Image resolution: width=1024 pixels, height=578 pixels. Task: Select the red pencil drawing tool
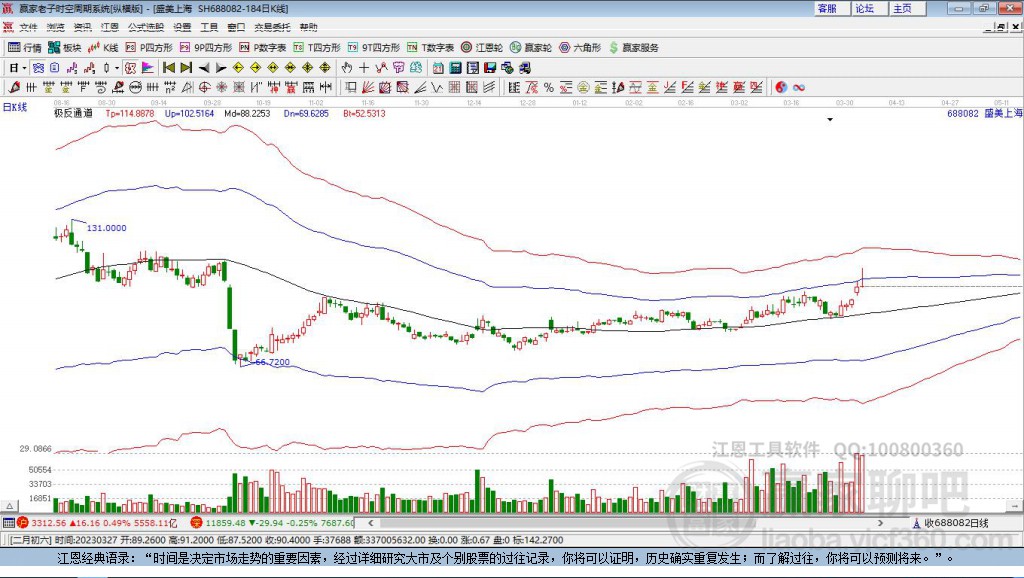click(13, 88)
